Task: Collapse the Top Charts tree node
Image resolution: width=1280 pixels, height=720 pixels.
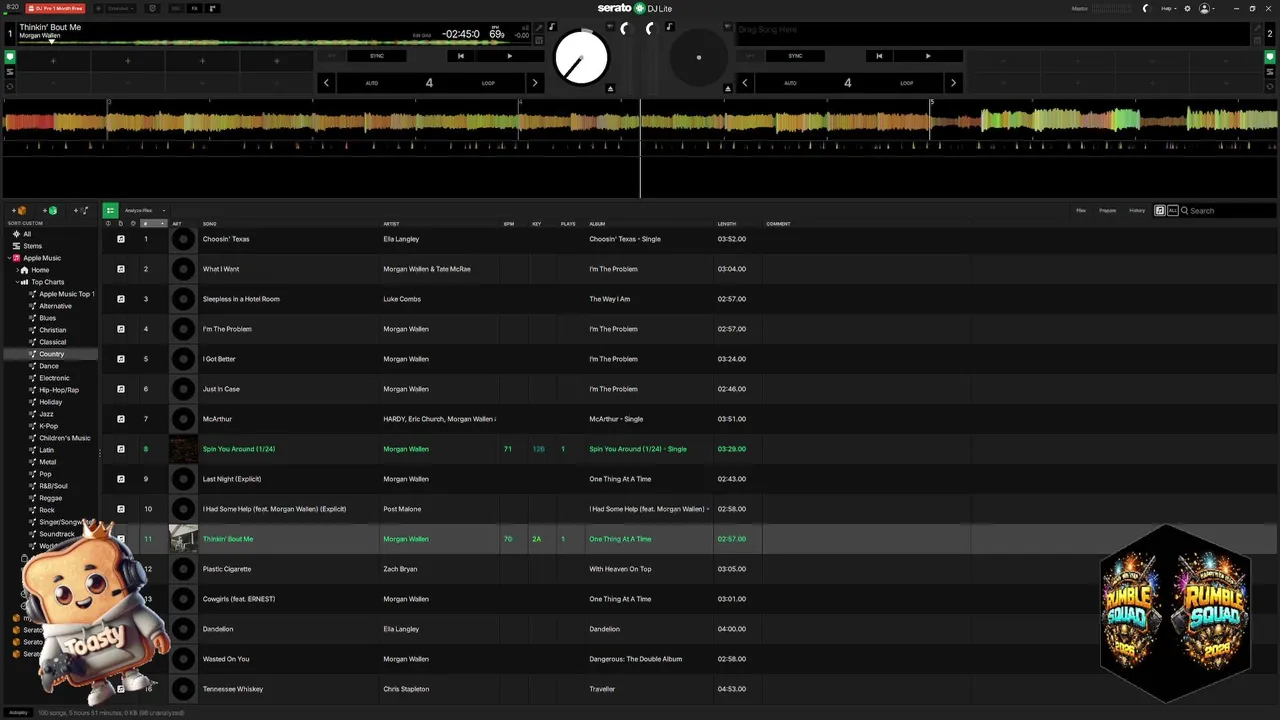Action: [x=17, y=282]
